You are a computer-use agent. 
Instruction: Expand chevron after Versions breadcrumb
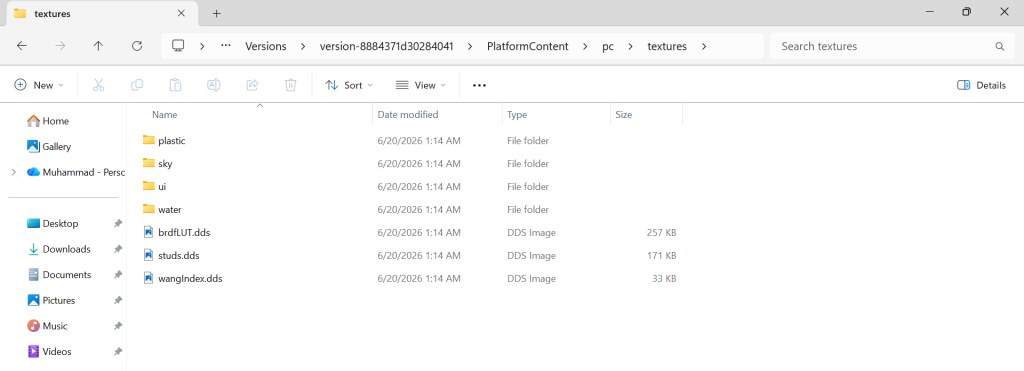[303, 46]
